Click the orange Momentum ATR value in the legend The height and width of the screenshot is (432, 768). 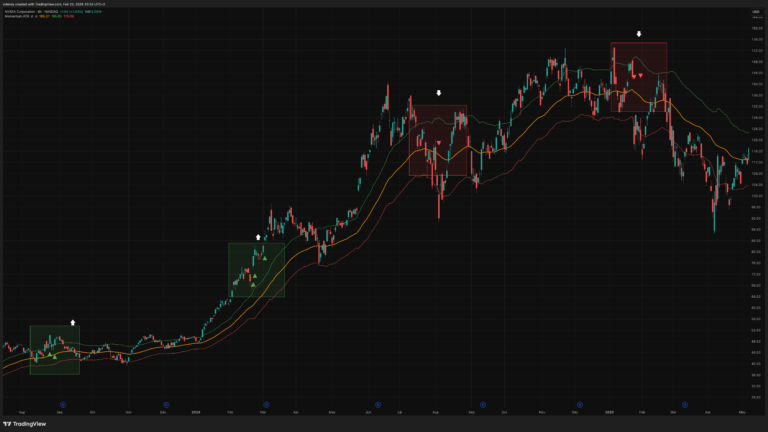click(44, 16)
